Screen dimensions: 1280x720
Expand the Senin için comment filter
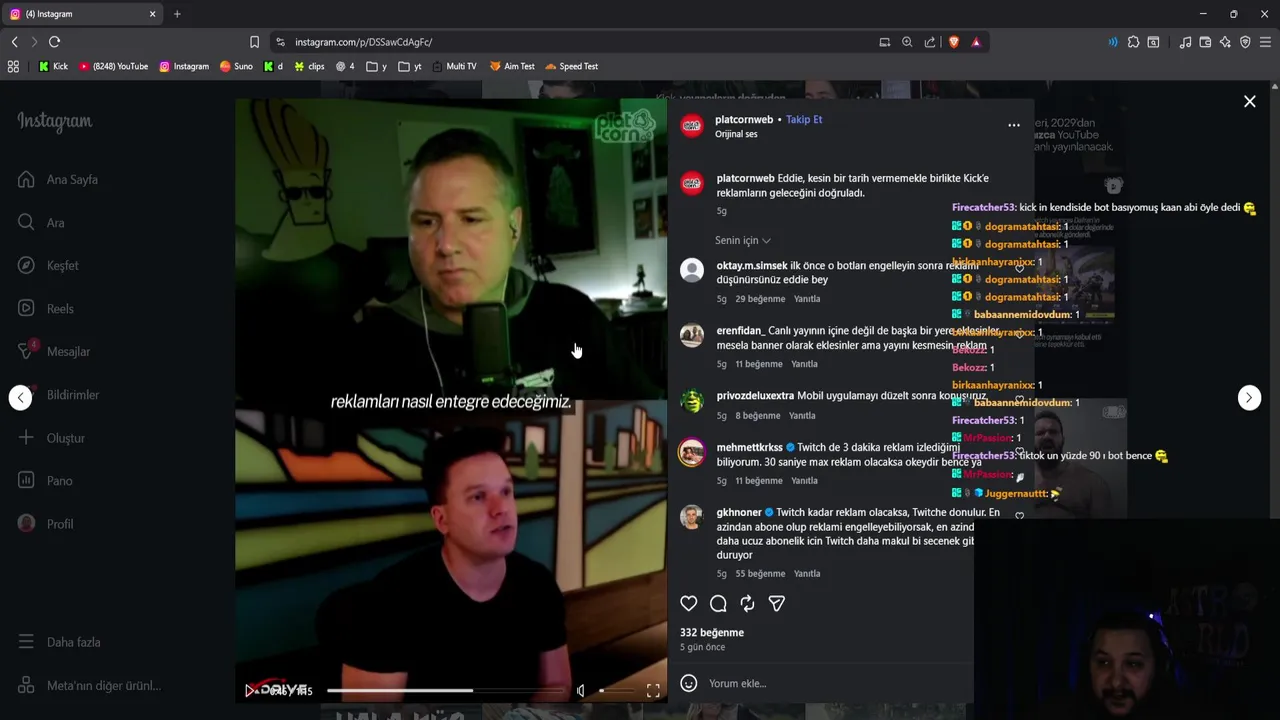[742, 241]
